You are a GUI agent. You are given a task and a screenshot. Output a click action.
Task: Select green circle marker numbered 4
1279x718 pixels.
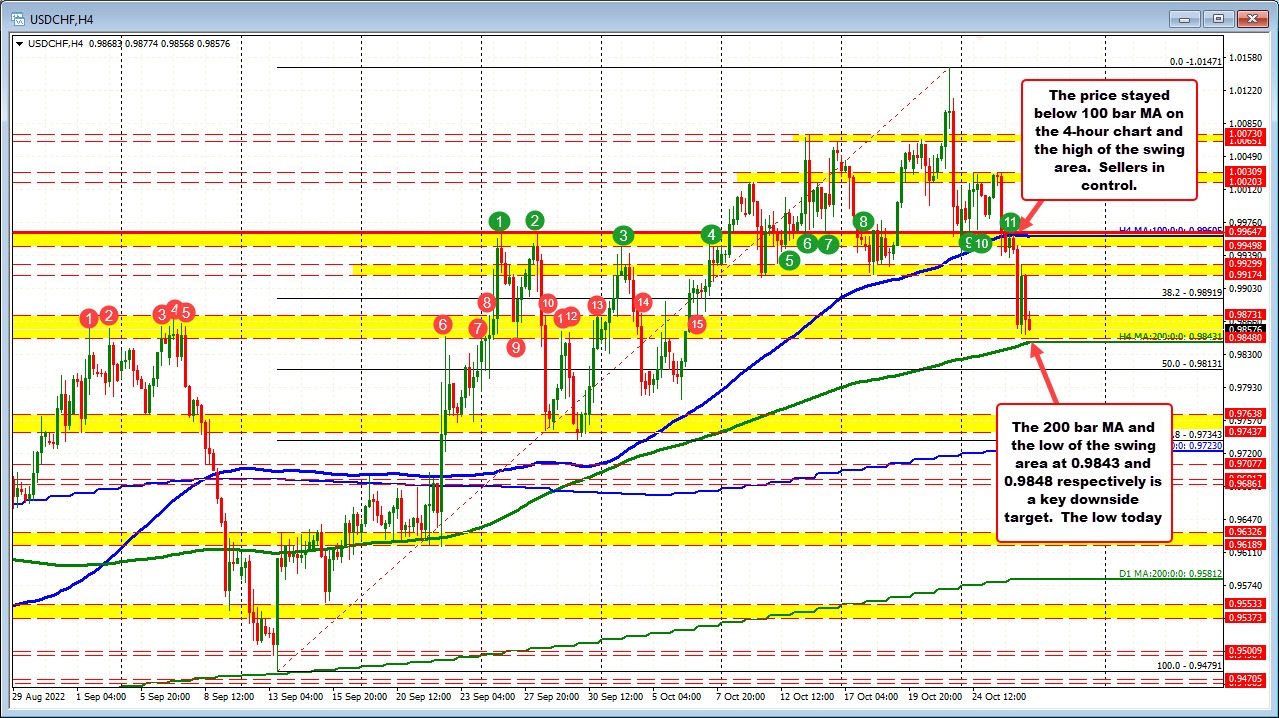point(711,235)
